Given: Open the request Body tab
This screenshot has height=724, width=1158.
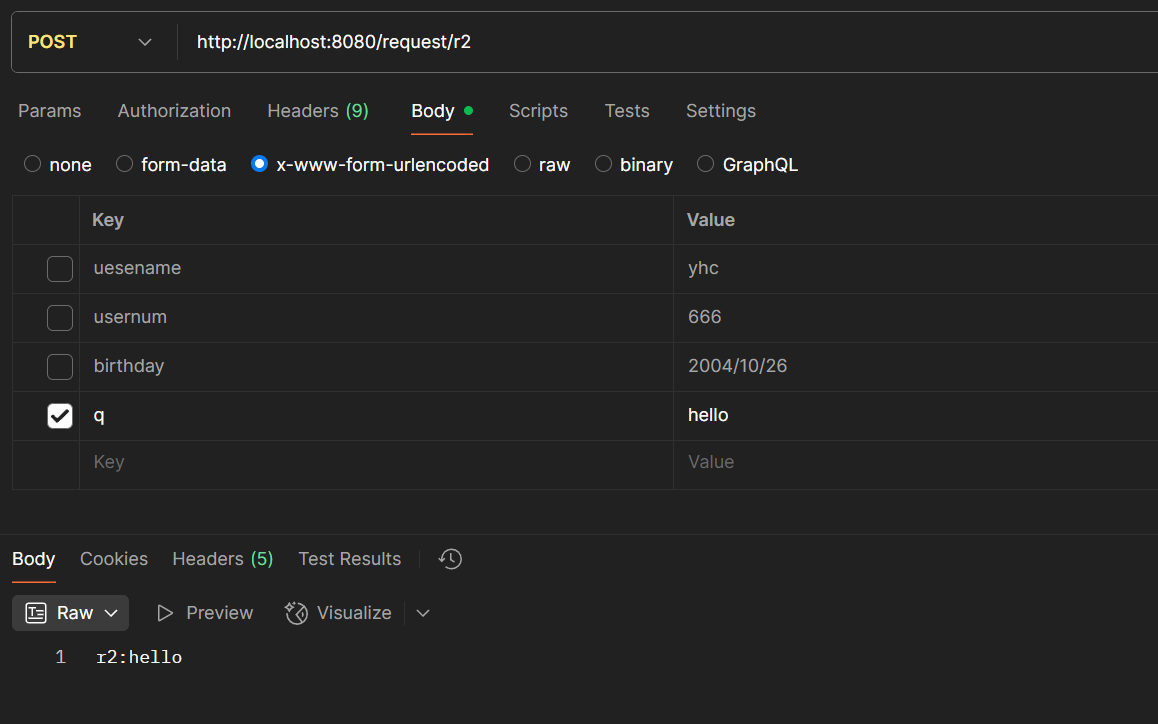Looking at the screenshot, I should 442,111.
